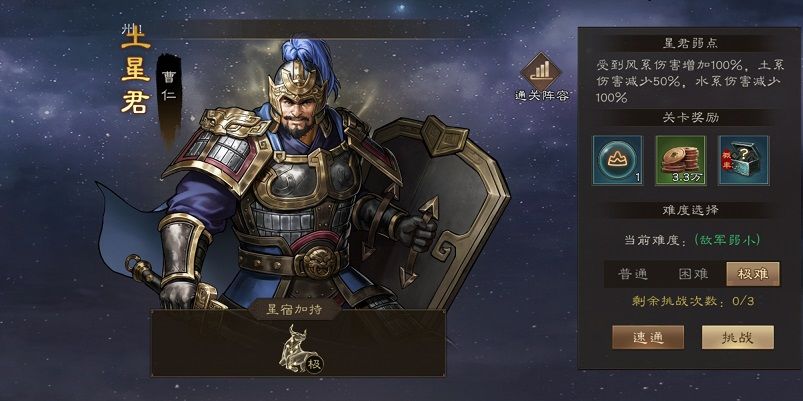Tap the 剩余挑战次数 0/3 counter

[x=693, y=301]
